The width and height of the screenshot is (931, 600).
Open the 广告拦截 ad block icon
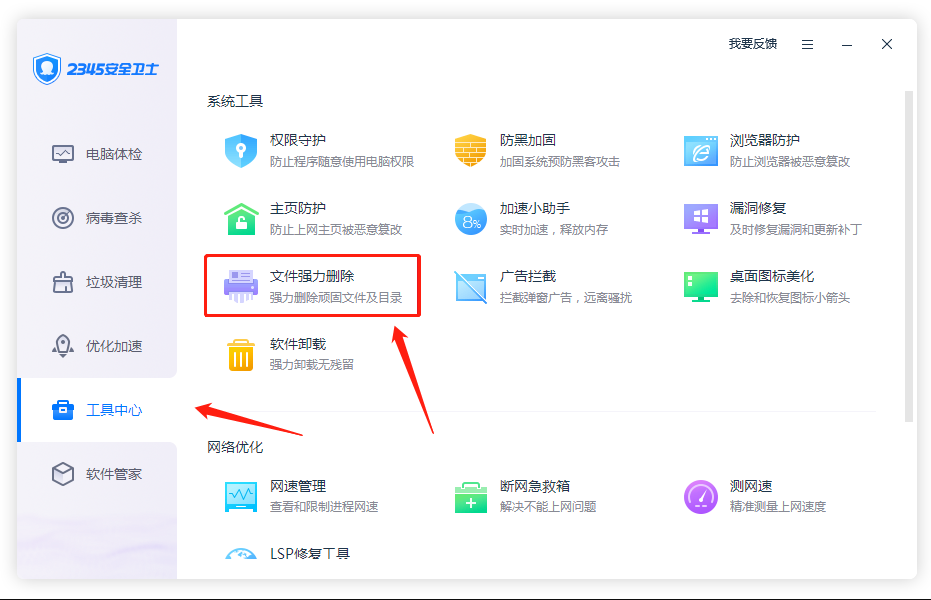tap(470, 286)
